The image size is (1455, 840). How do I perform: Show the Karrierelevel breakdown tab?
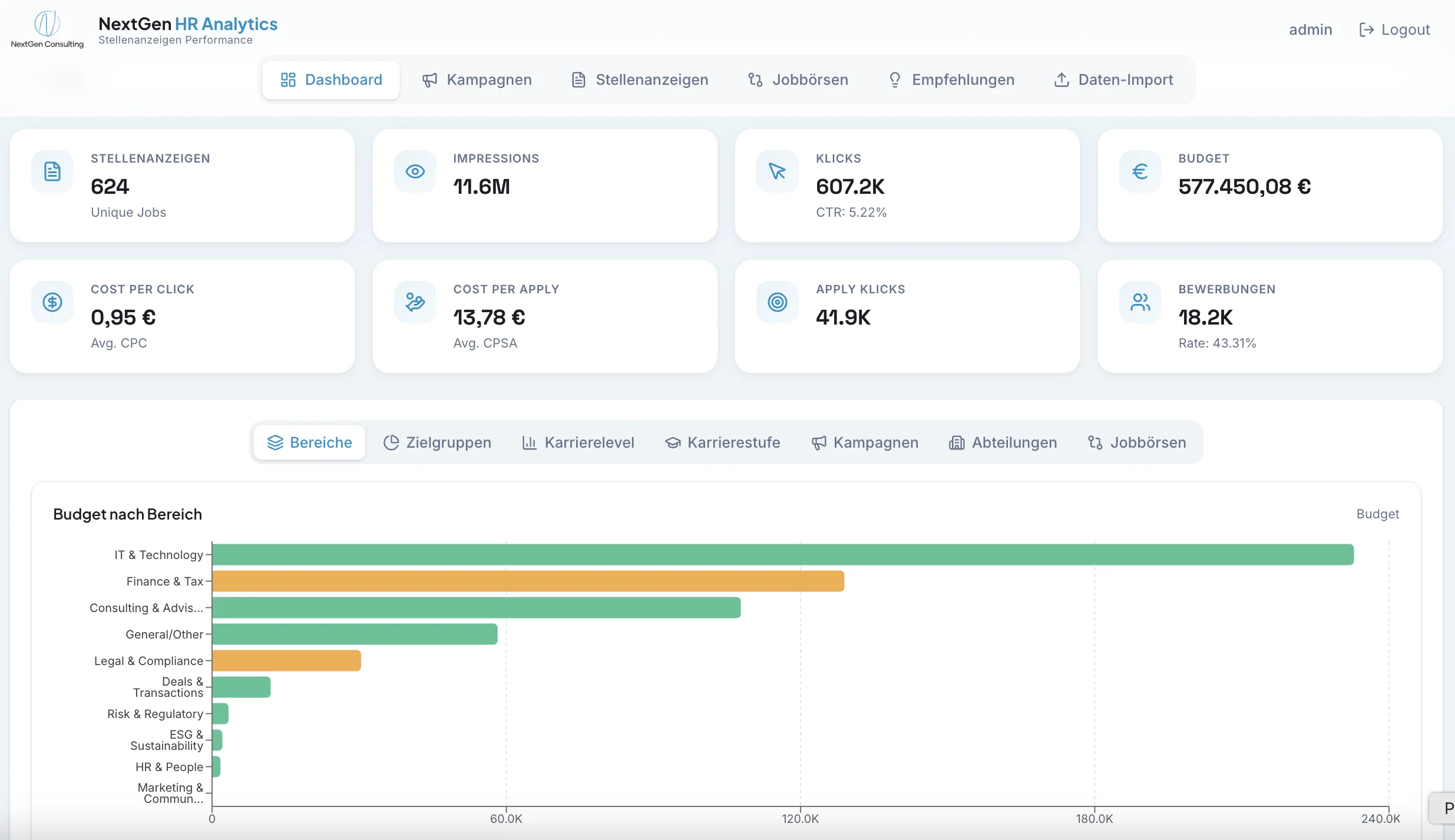pyautogui.click(x=578, y=442)
